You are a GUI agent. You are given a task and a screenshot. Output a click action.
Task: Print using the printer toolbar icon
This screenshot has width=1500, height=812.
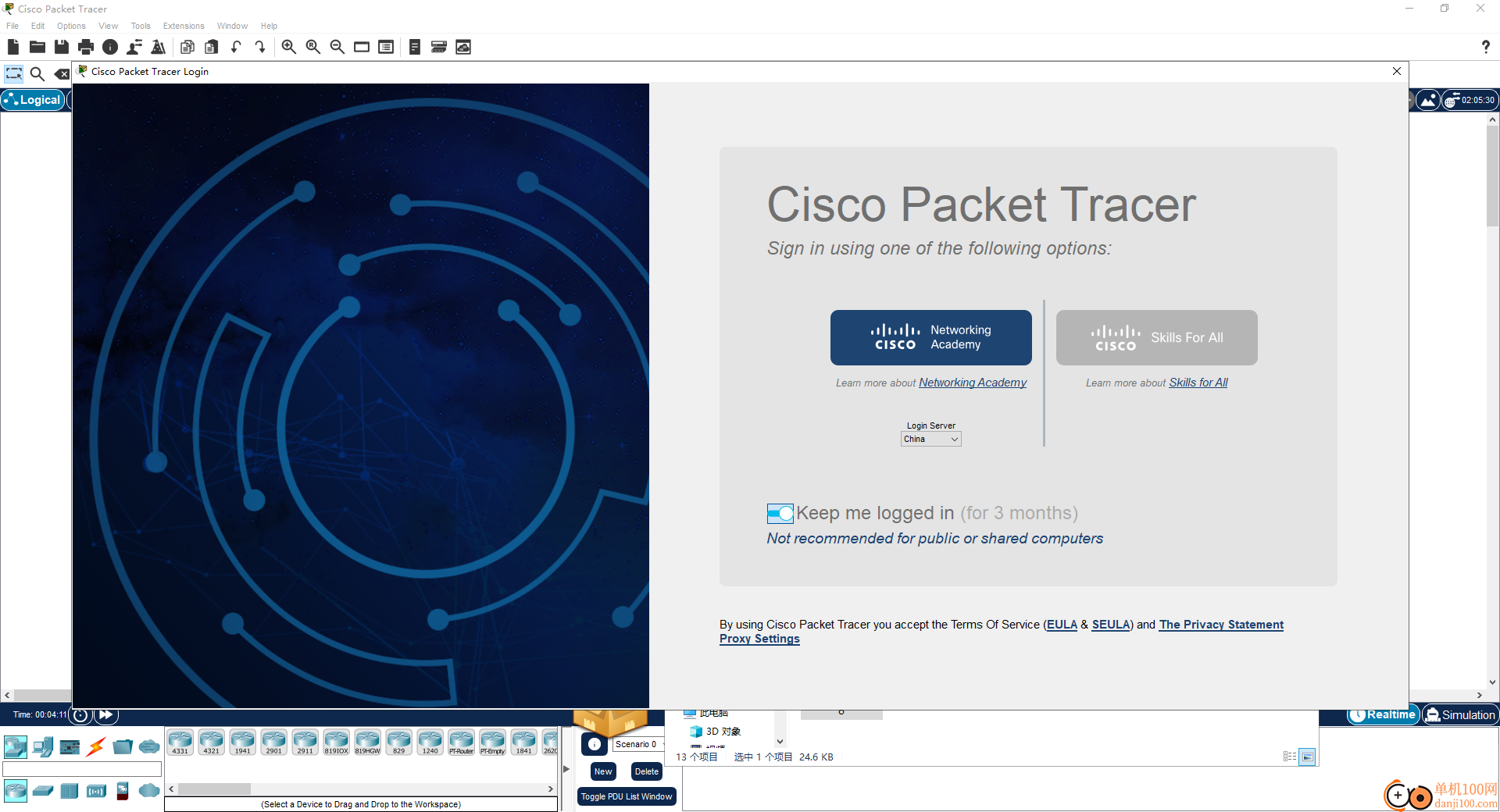86,47
